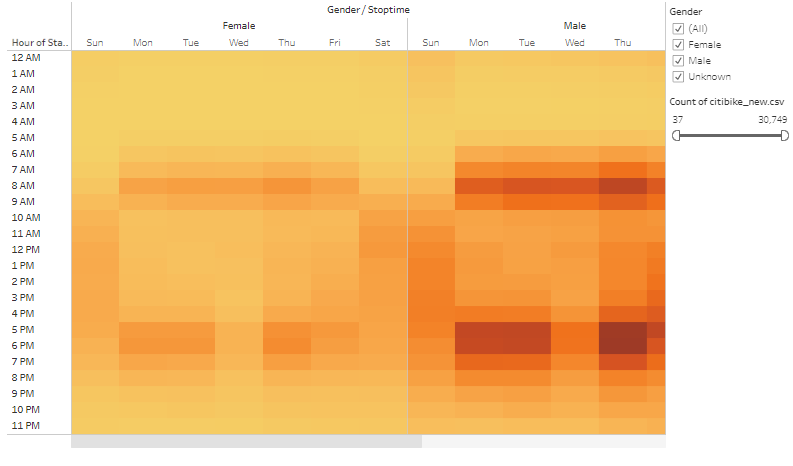793x466 pixels.
Task: Select the 12 PM row label
Action: point(26,249)
